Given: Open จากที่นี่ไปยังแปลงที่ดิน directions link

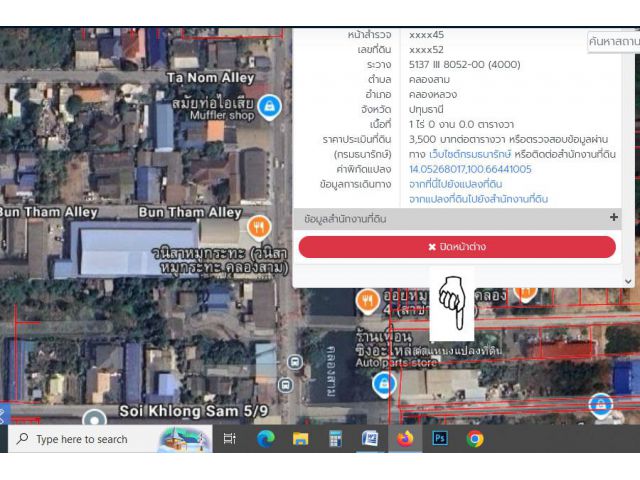Looking at the screenshot, I should click(x=456, y=184).
